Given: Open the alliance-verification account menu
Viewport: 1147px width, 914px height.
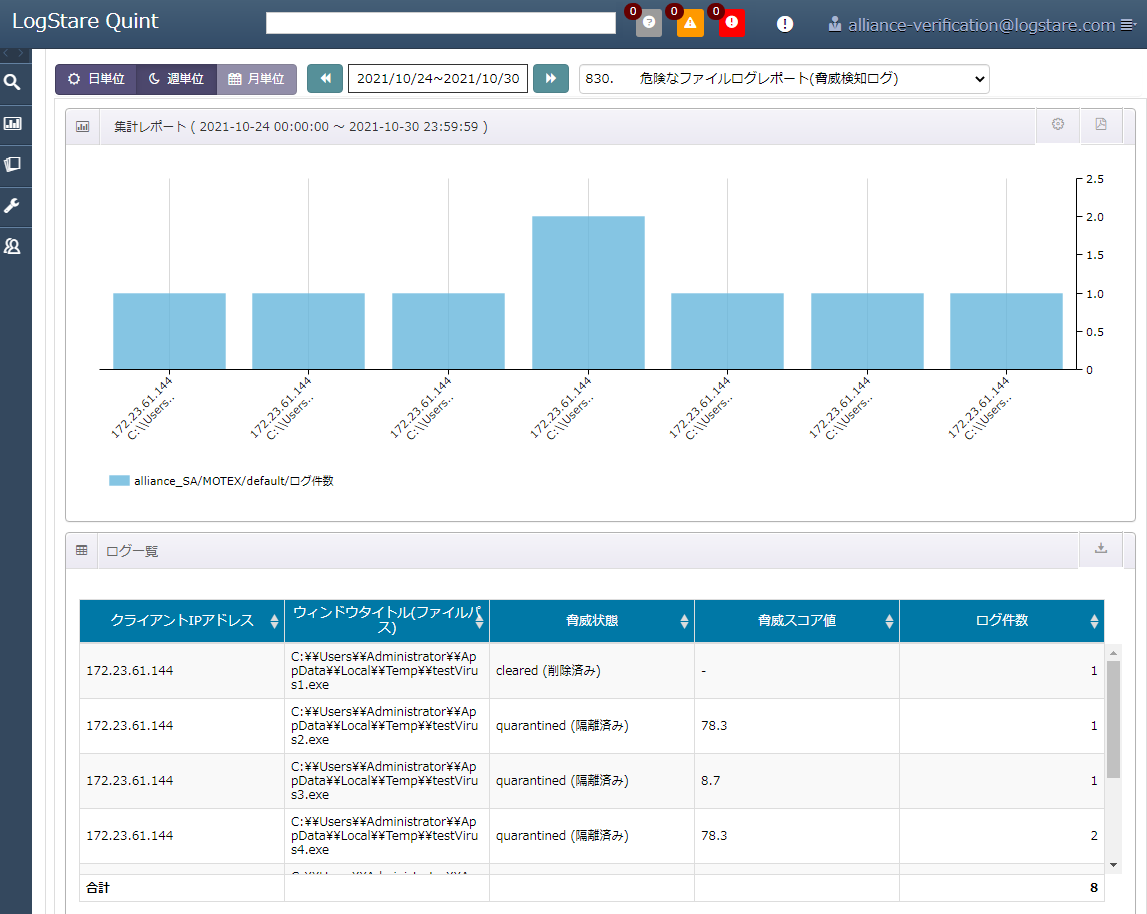Looking at the screenshot, I should [x=980, y=25].
